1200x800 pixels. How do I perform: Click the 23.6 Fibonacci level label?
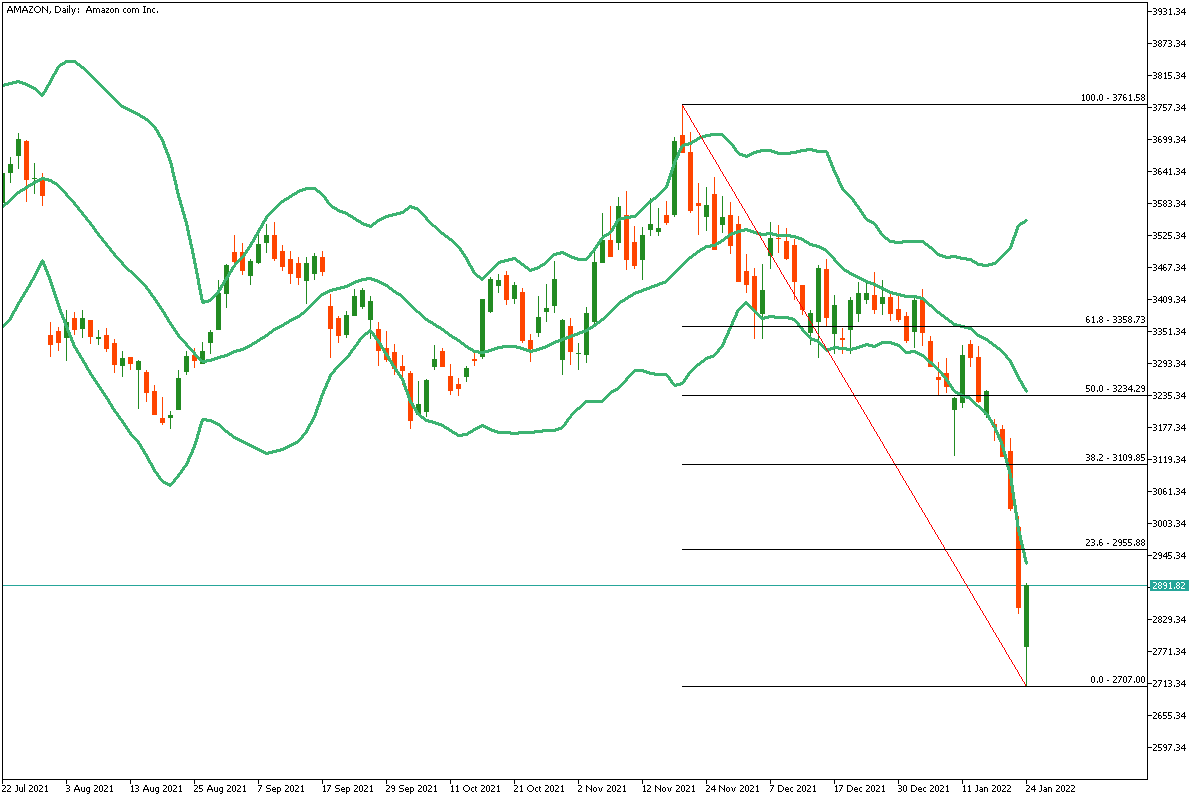(1113, 542)
